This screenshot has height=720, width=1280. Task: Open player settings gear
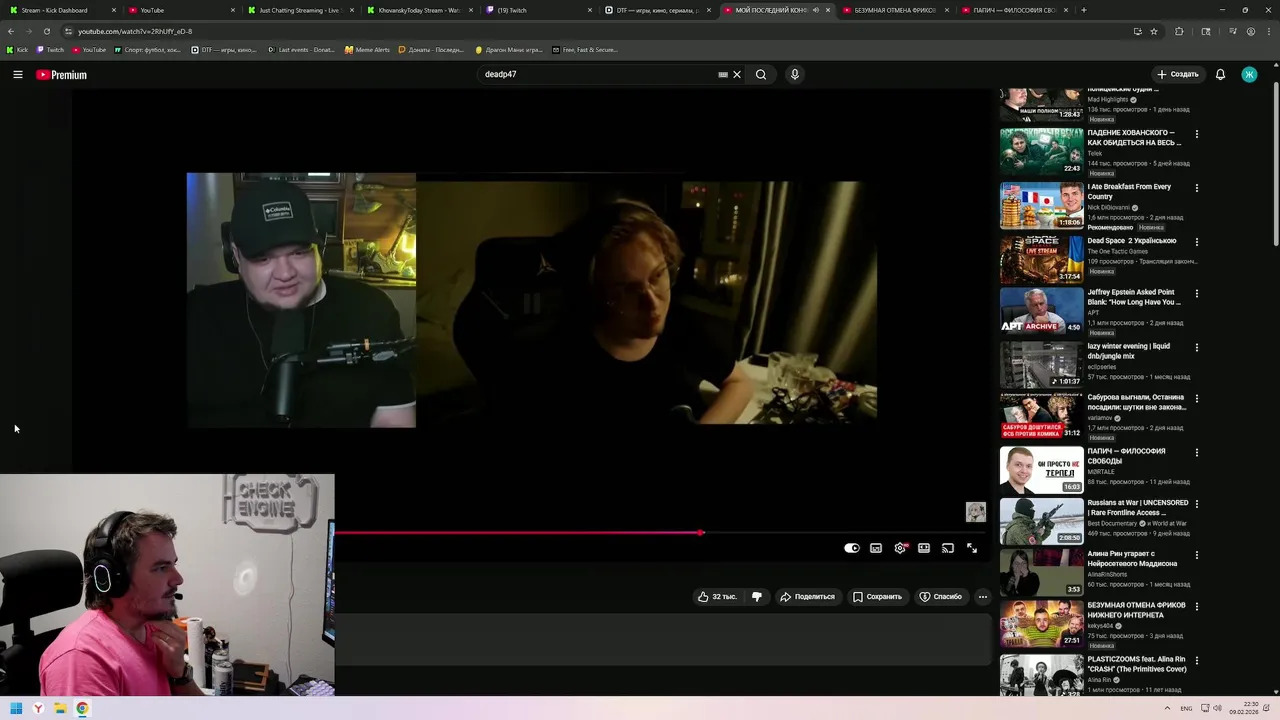(x=900, y=548)
